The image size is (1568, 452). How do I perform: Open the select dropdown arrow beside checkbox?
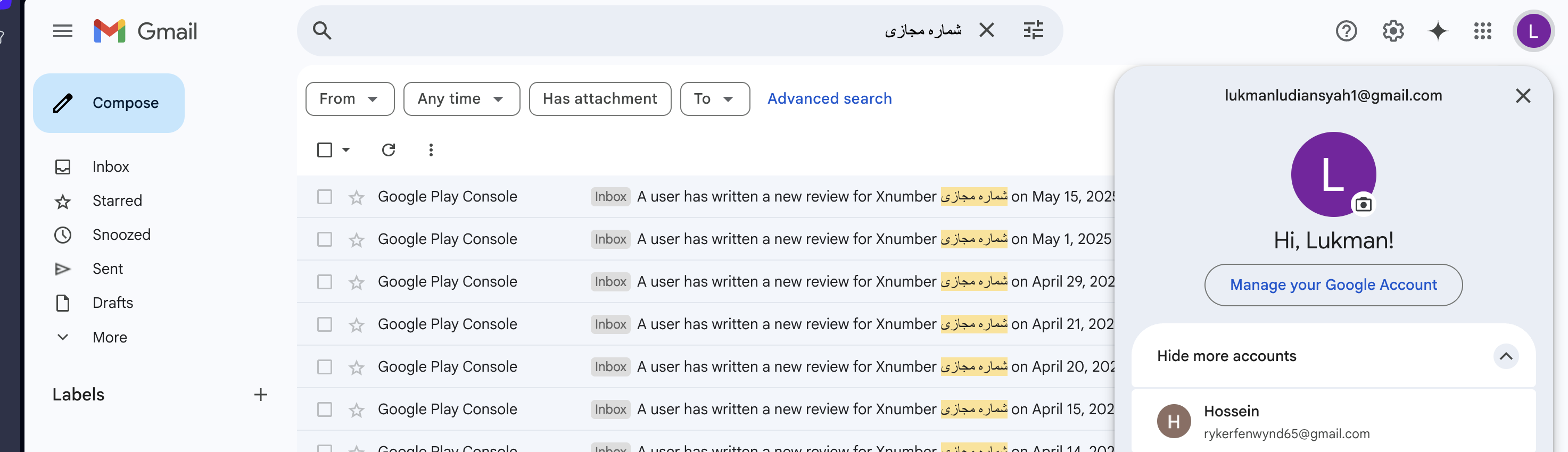(x=346, y=149)
